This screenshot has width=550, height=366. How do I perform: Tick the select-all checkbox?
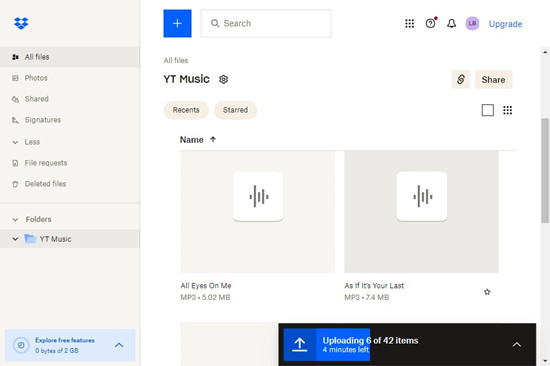pyautogui.click(x=488, y=110)
